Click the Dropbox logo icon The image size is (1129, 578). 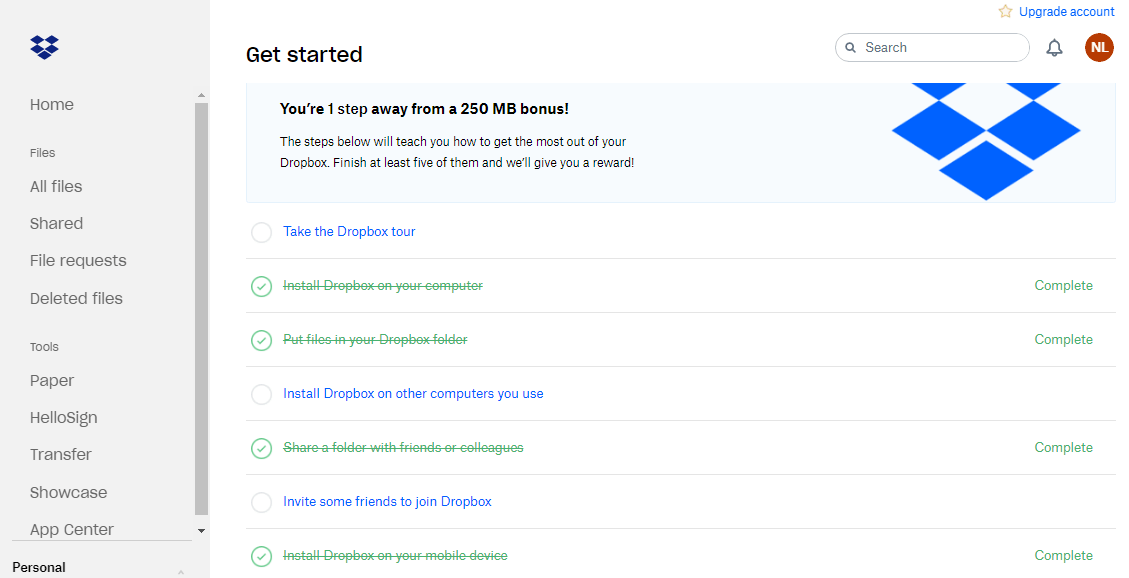point(44,47)
